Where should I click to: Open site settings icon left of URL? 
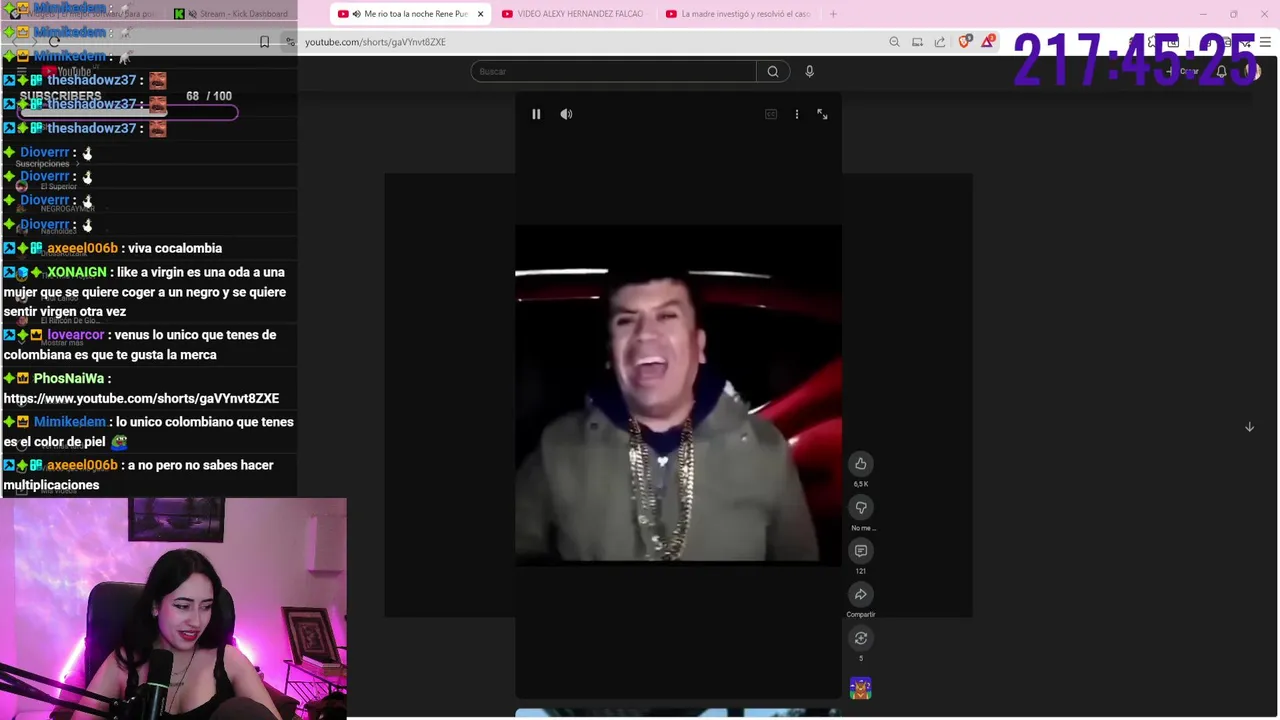290,42
